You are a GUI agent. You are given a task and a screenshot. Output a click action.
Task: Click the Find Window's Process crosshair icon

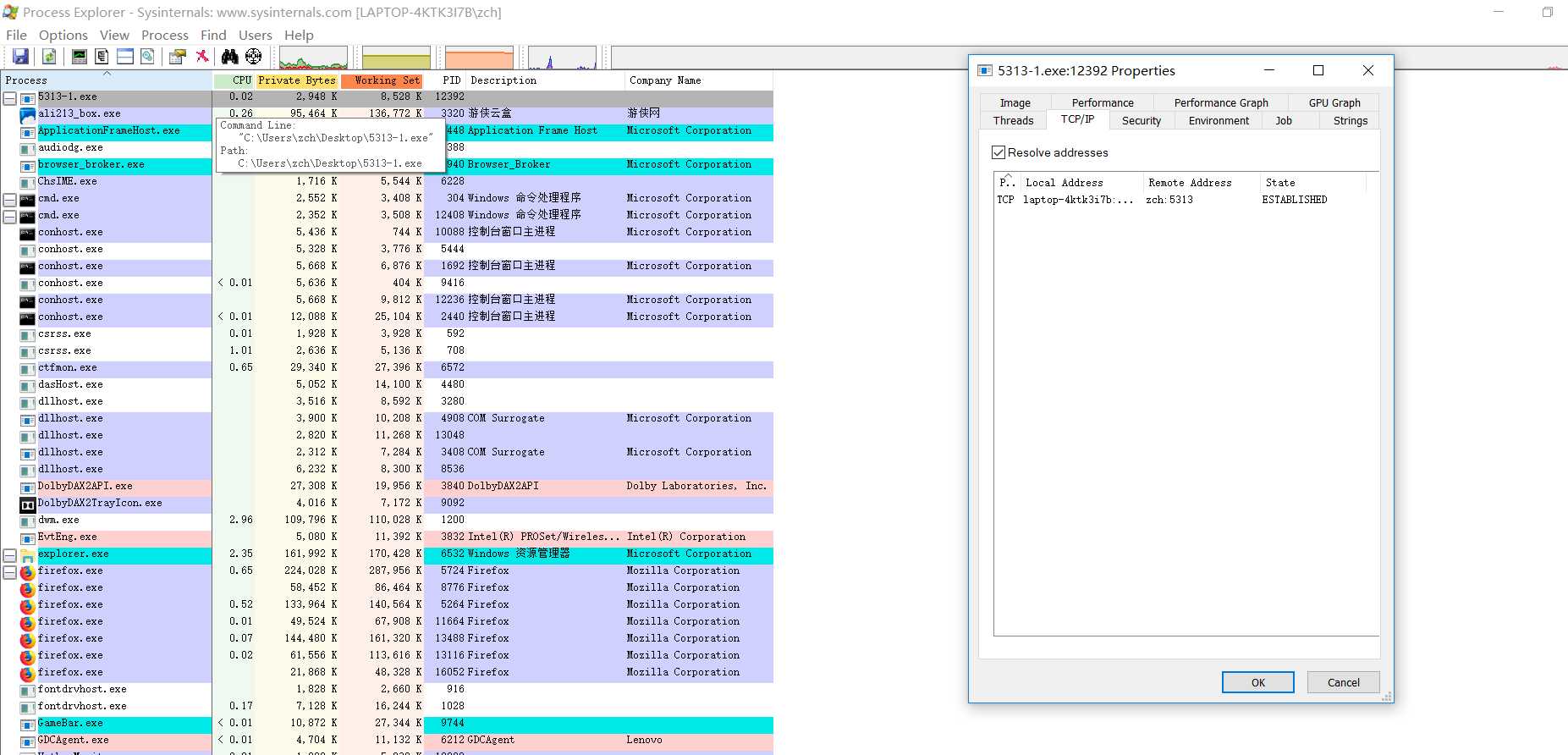point(253,57)
